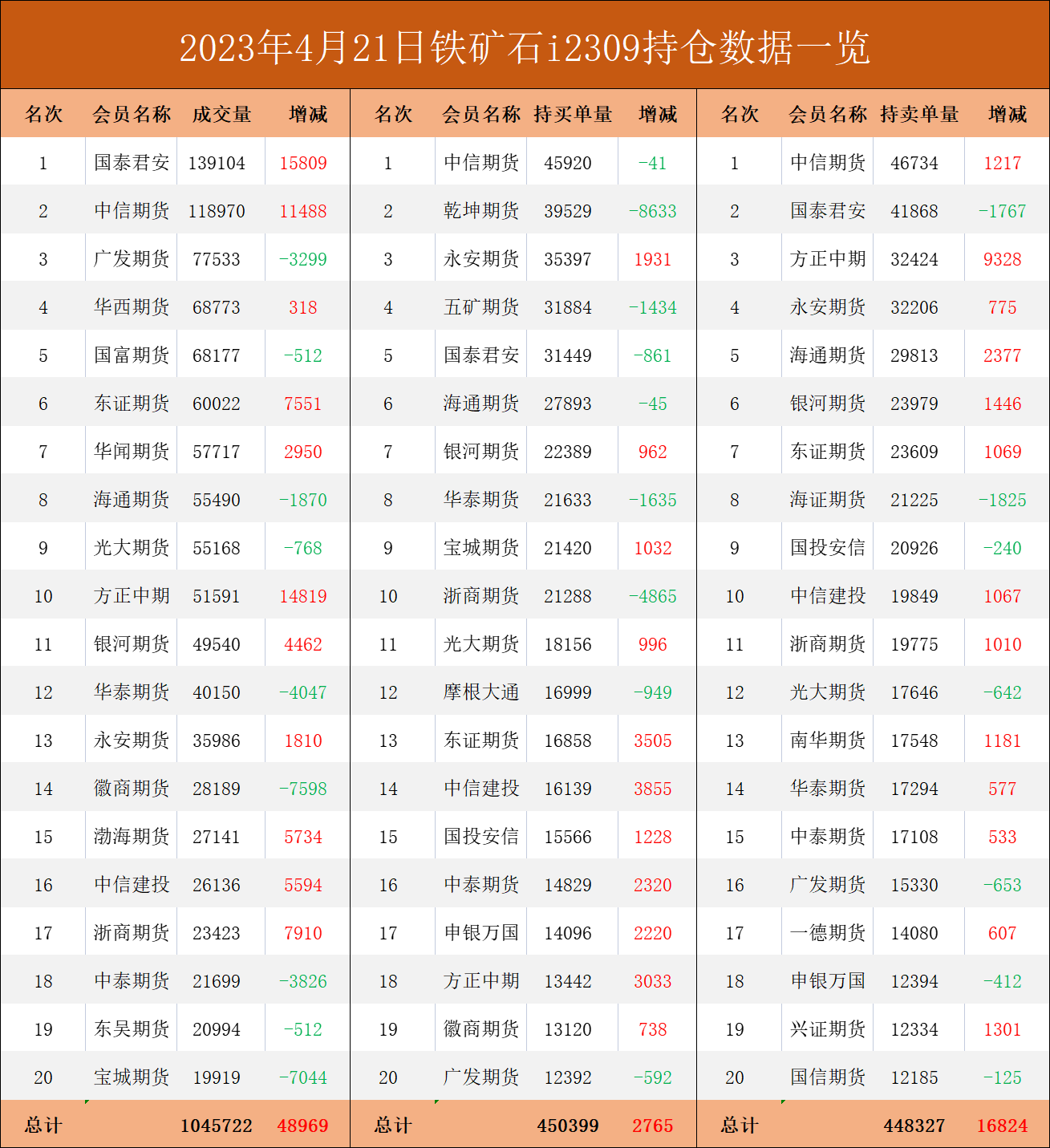Select member name 海证期货
The image size is (1050, 1148).
coord(828,500)
